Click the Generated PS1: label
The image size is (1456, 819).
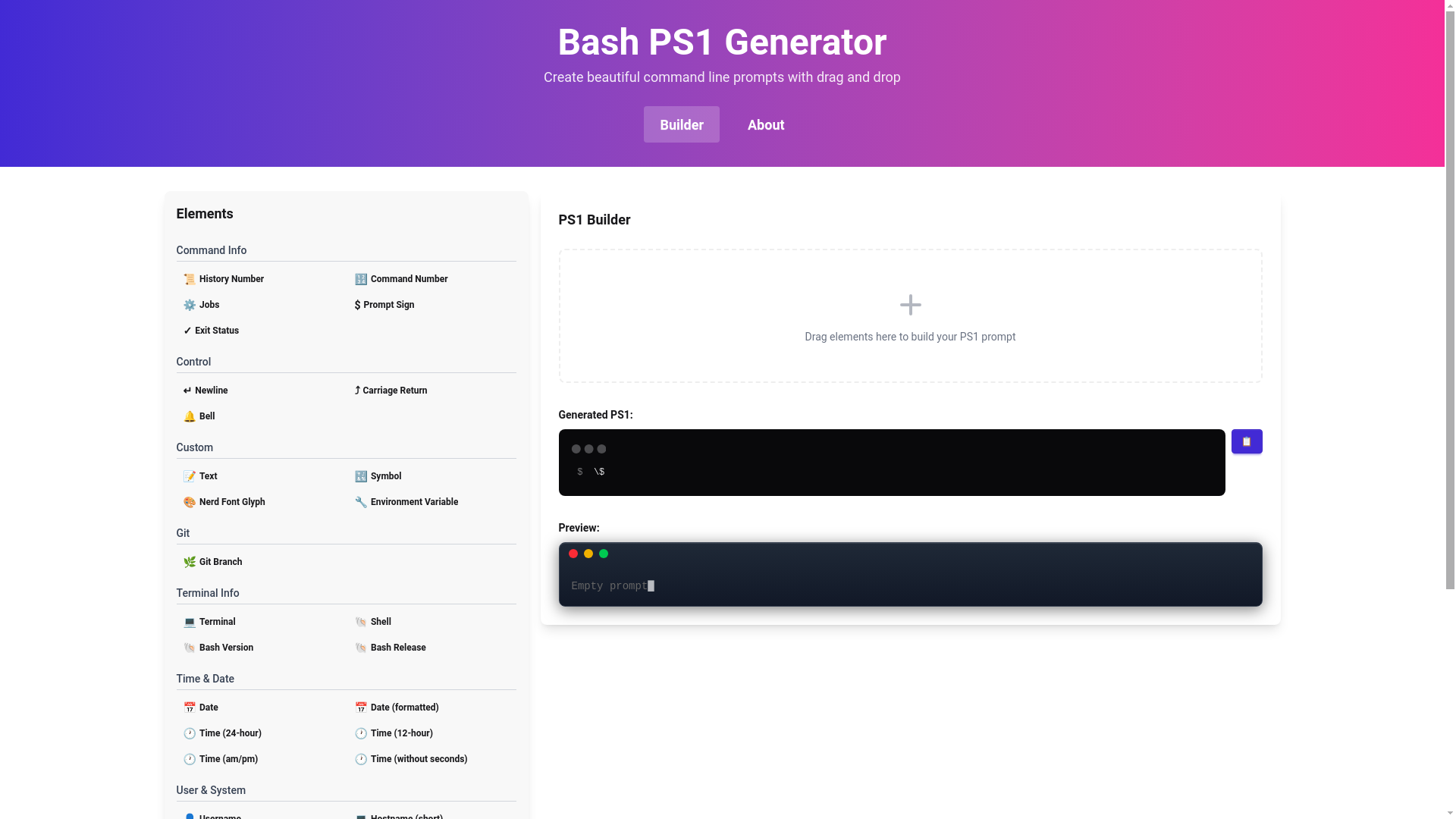pyautogui.click(x=595, y=415)
